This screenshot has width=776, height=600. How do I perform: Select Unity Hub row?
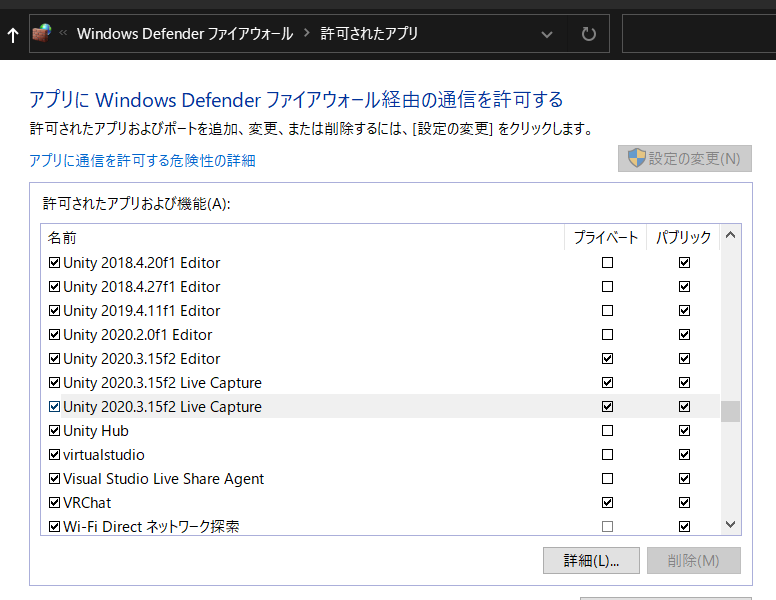tap(381, 431)
